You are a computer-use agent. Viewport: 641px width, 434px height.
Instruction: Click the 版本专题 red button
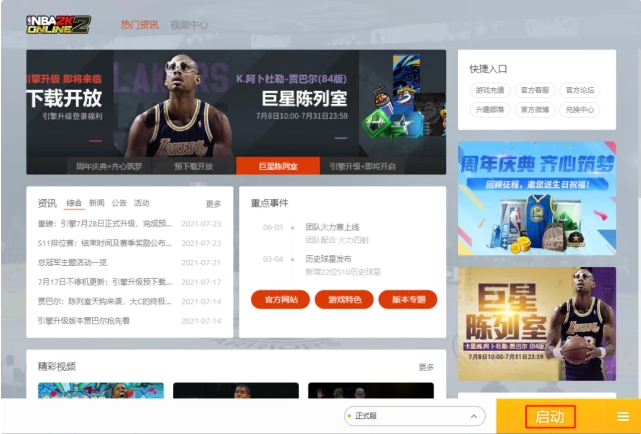(408, 300)
